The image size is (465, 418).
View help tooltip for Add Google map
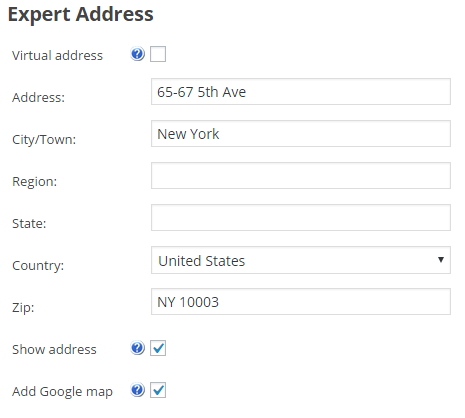pos(137,390)
